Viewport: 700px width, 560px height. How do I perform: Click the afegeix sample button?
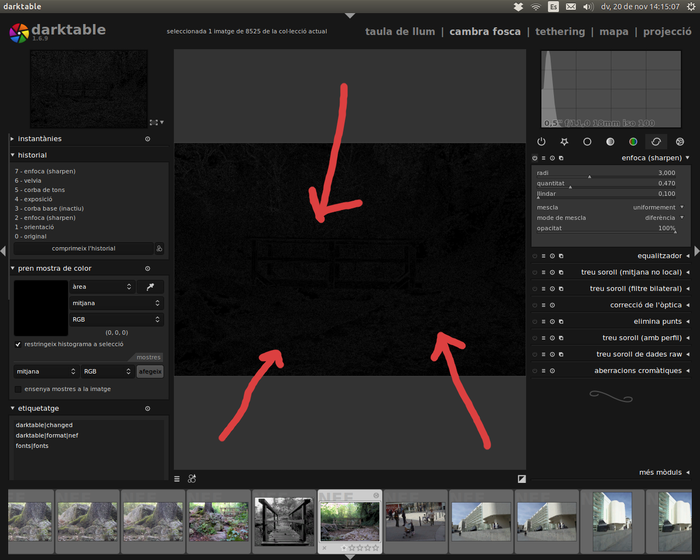pyautogui.click(x=150, y=372)
